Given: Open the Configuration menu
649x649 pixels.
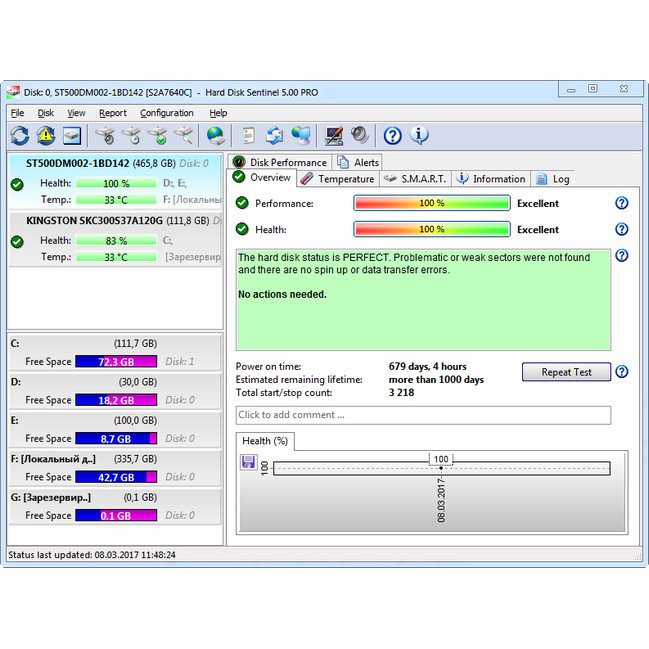Looking at the screenshot, I should (166, 113).
